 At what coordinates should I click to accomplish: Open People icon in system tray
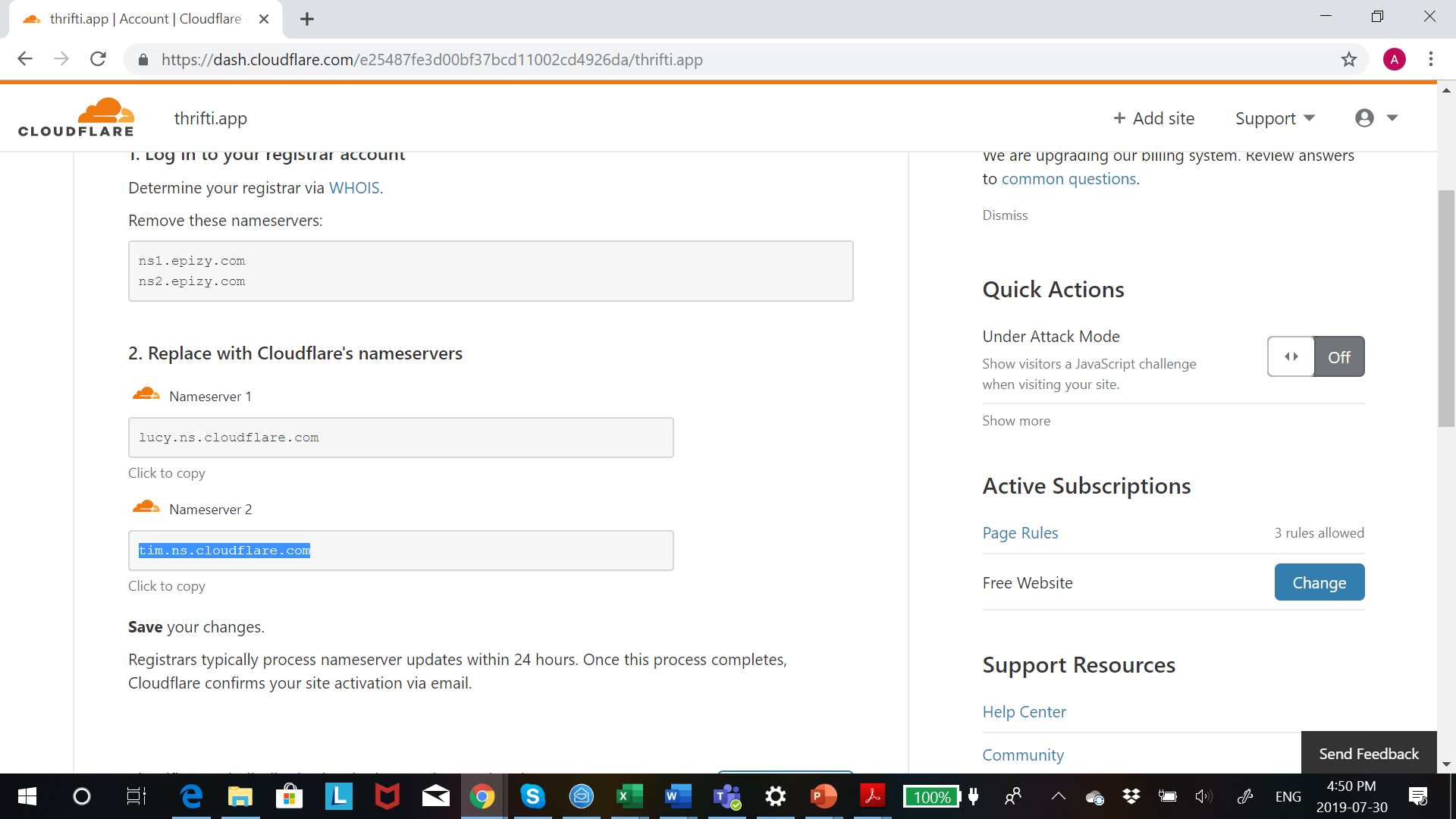click(x=1012, y=796)
